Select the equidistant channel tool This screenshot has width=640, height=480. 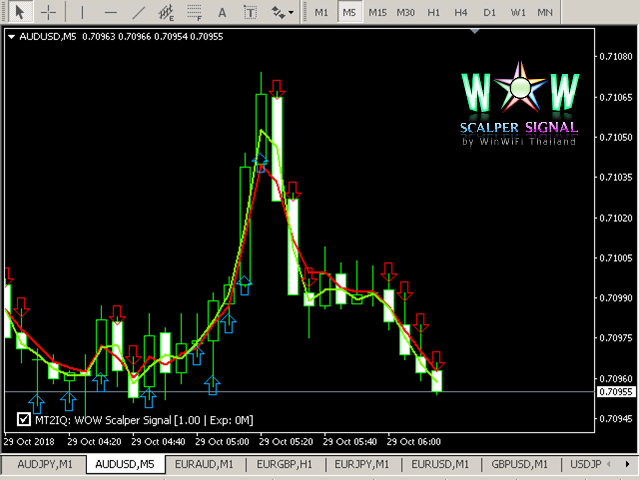pos(166,13)
